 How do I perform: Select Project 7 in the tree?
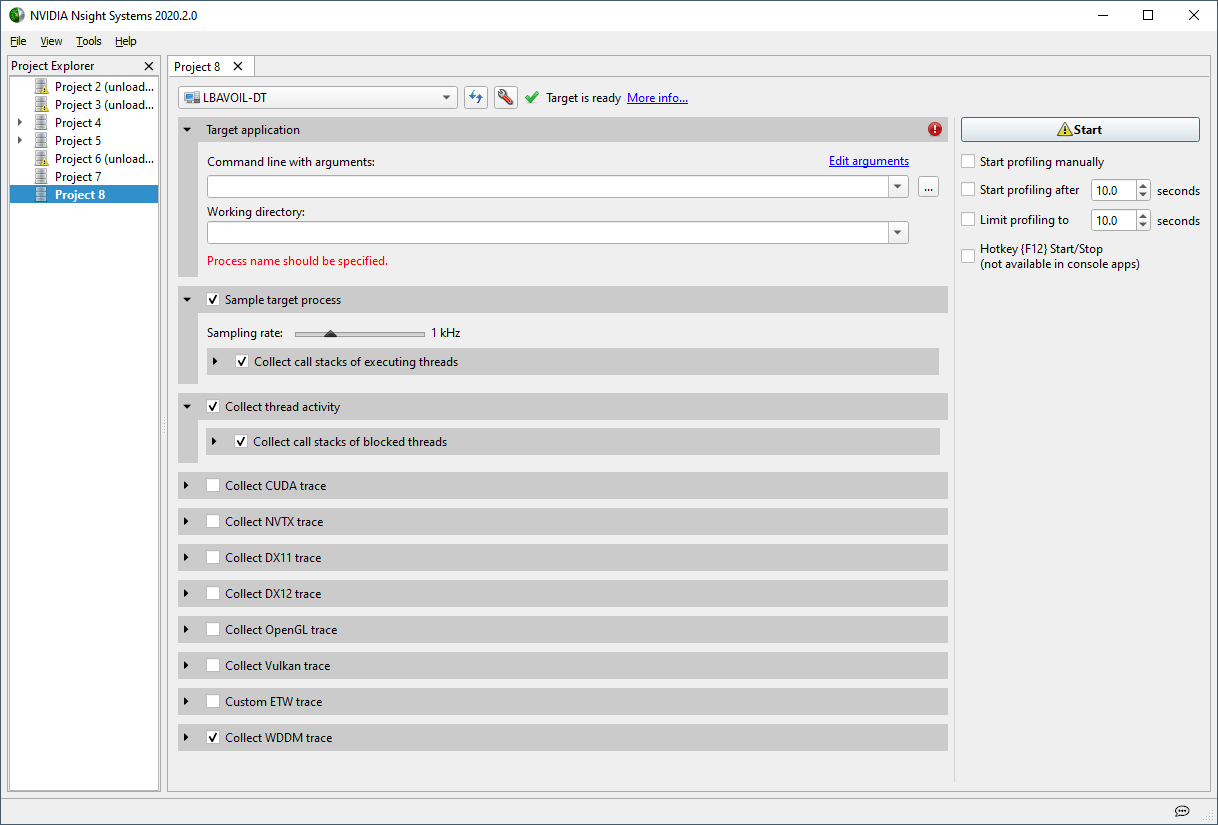click(78, 177)
